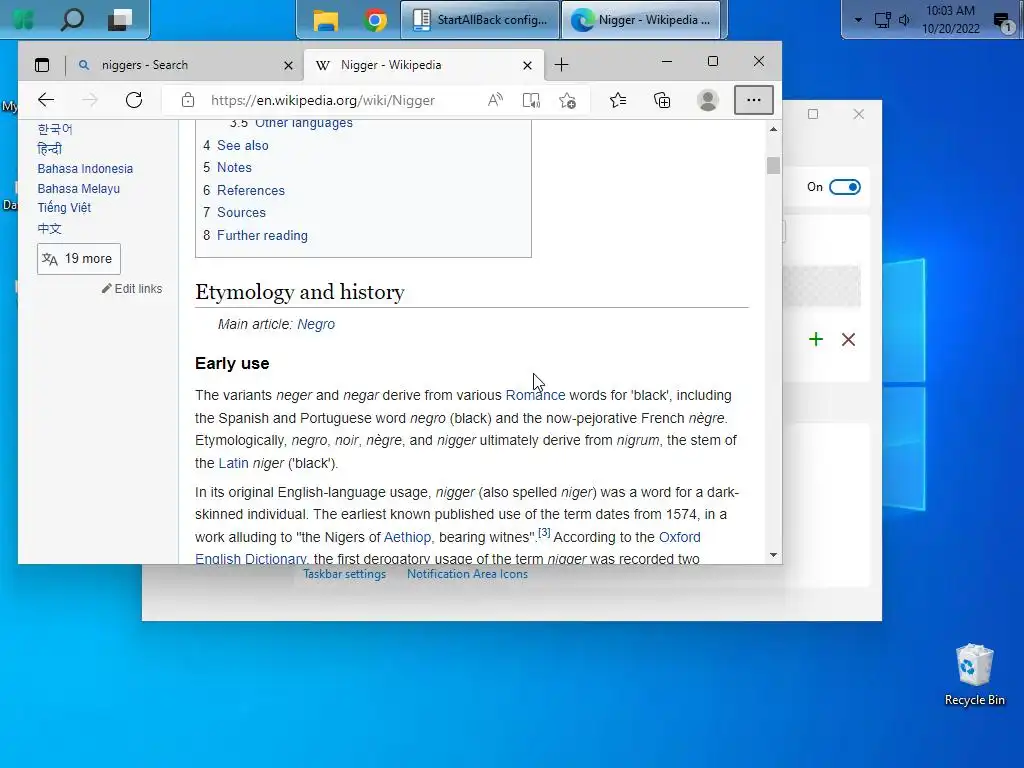Follow the Romance link in Early use
Viewport: 1024px width, 768px height.
tap(536, 396)
